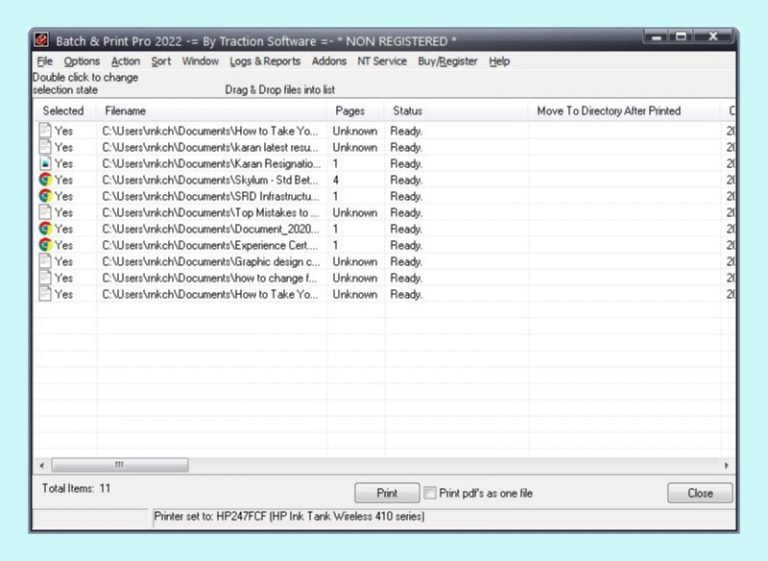Click the Batch & Print Pro app icon in title bar

click(x=42, y=40)
